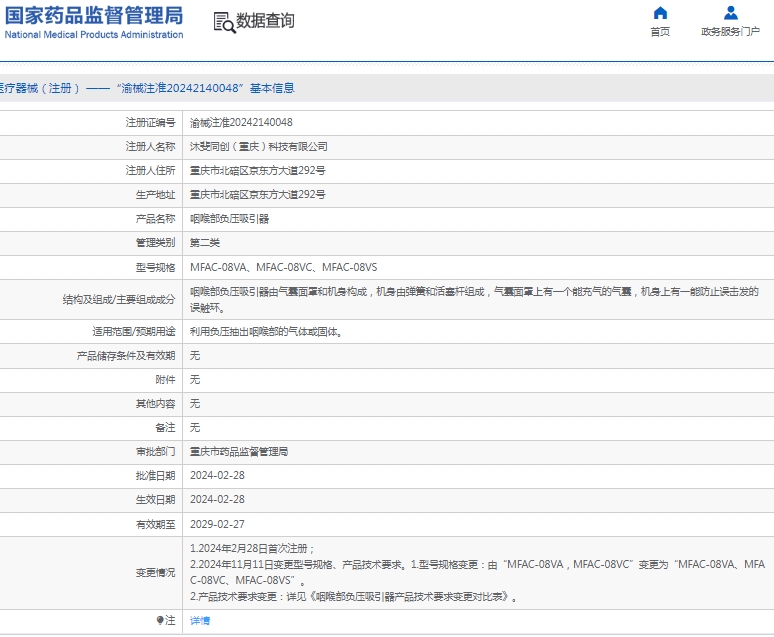
Task: Open the 详情 link
Action: pos(200,621)
